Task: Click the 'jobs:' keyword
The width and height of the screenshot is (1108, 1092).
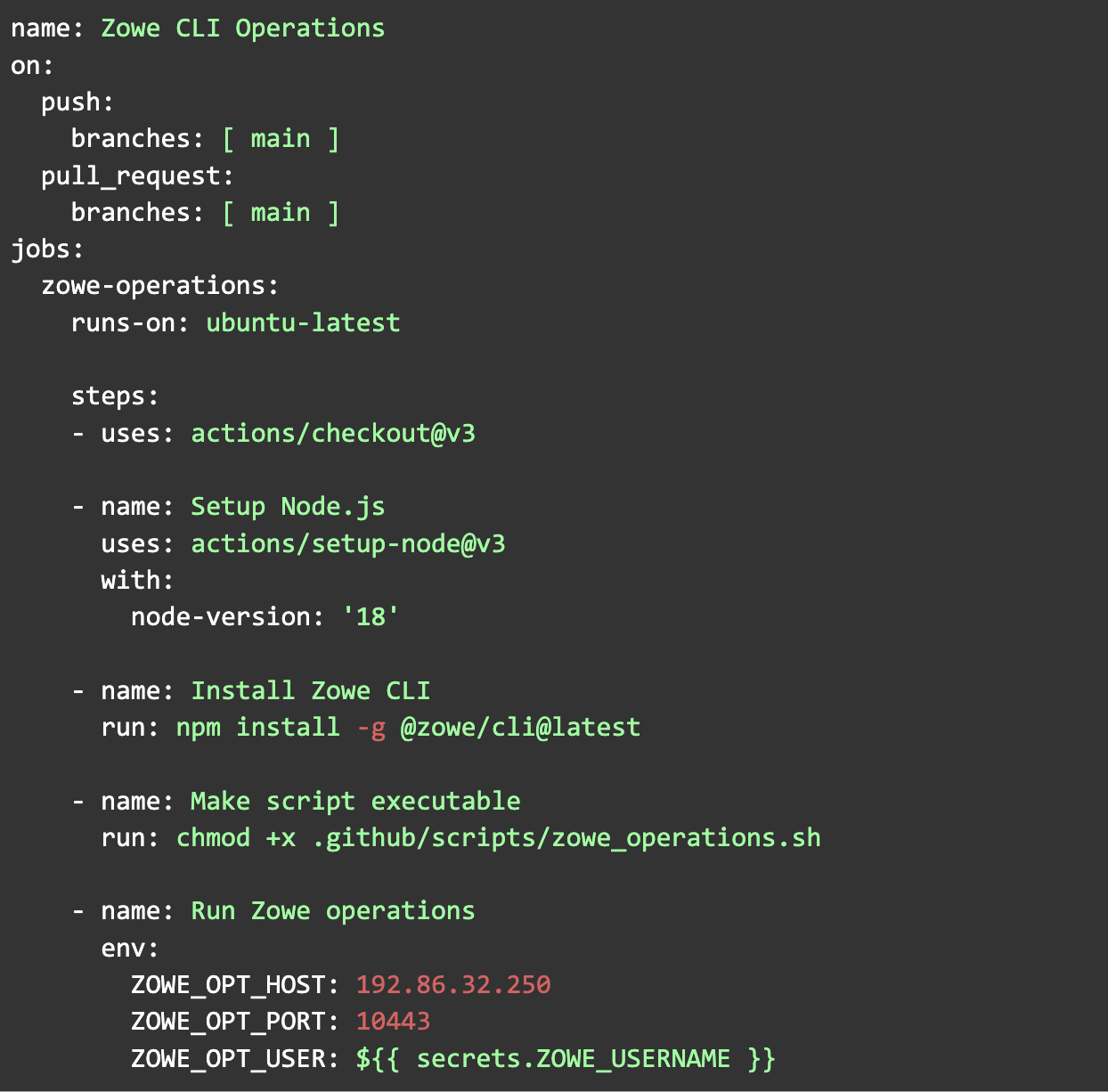Action: click(x=47, y=249)
